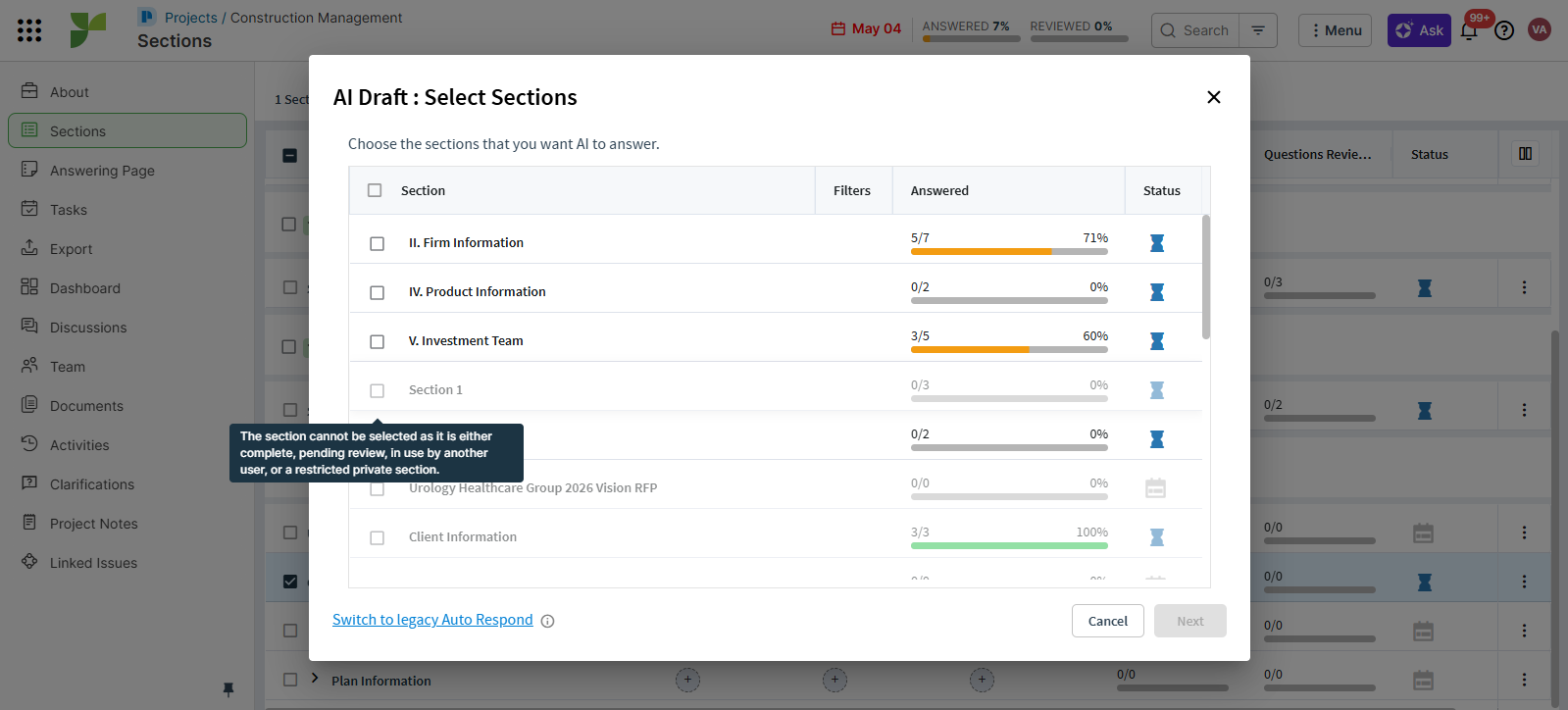Open the search filter options icon
This screenshot has height=710, width=1568.
coord(1258,30)
